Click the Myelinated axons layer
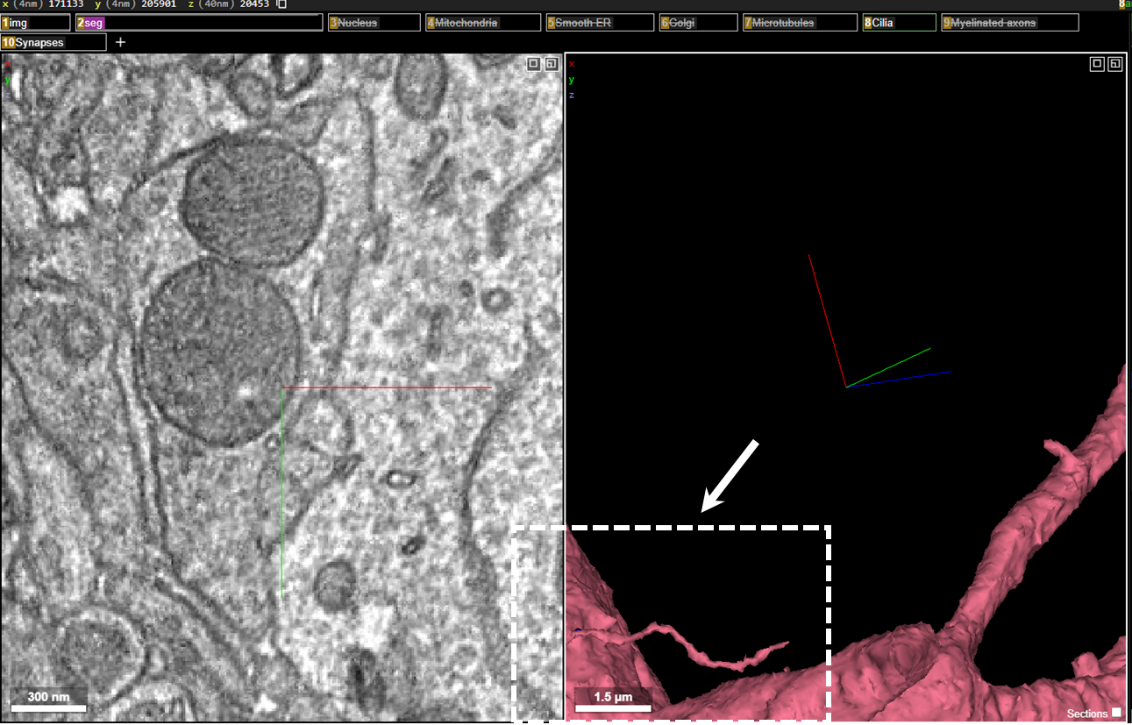Screen dimensions: 1132x725 pos(1010,23)
